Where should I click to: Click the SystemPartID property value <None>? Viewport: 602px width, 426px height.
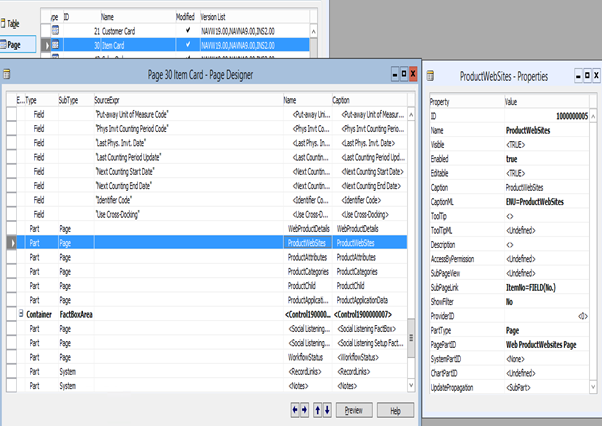pos(546,359)
